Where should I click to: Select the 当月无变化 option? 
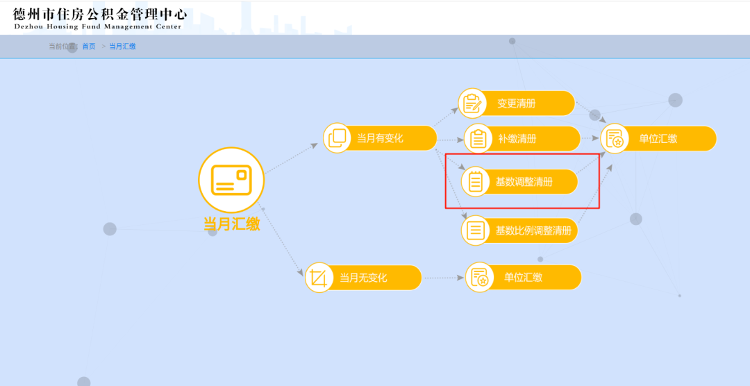pos(363,277)
